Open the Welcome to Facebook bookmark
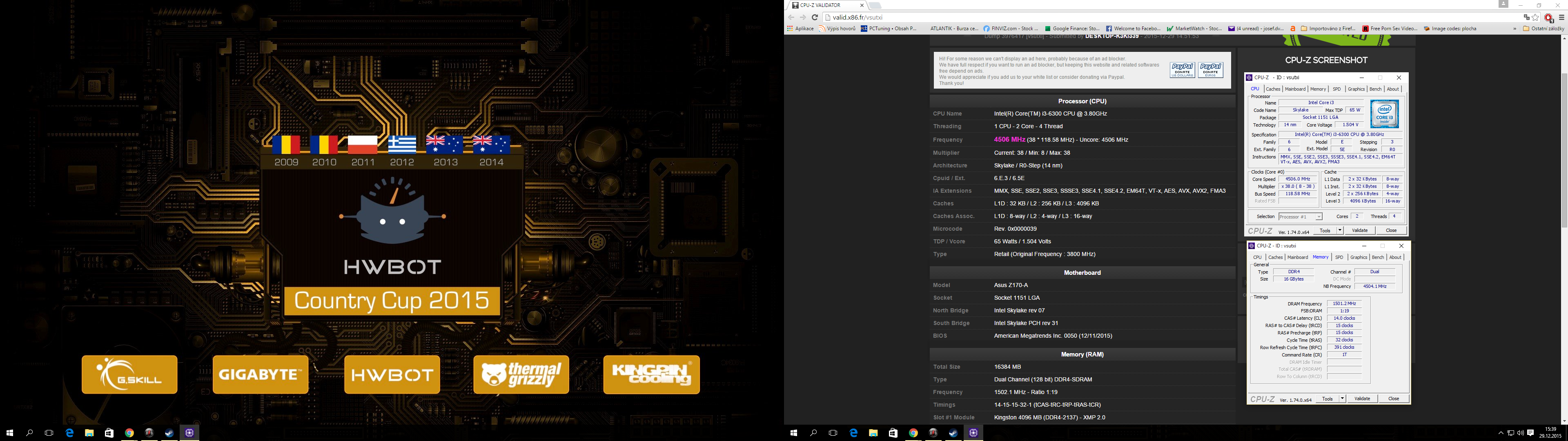 click(x=1134, y=29)
